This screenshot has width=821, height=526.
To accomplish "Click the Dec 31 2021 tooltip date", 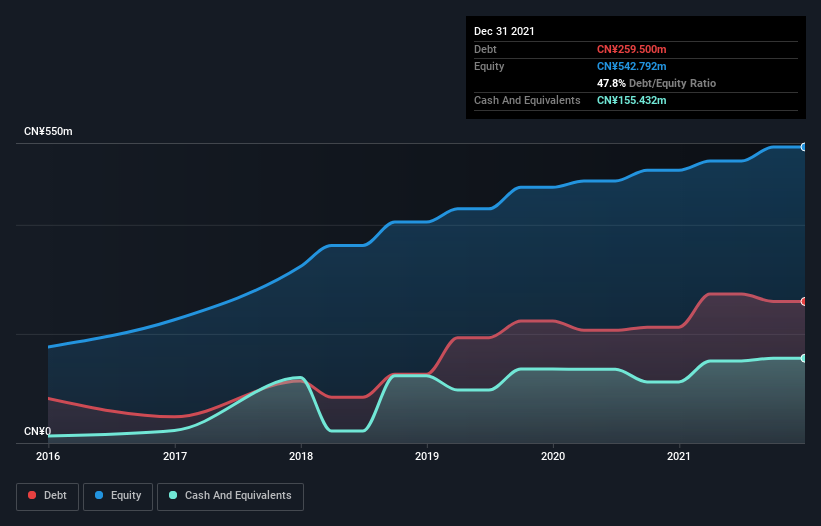I will point(504,31).
